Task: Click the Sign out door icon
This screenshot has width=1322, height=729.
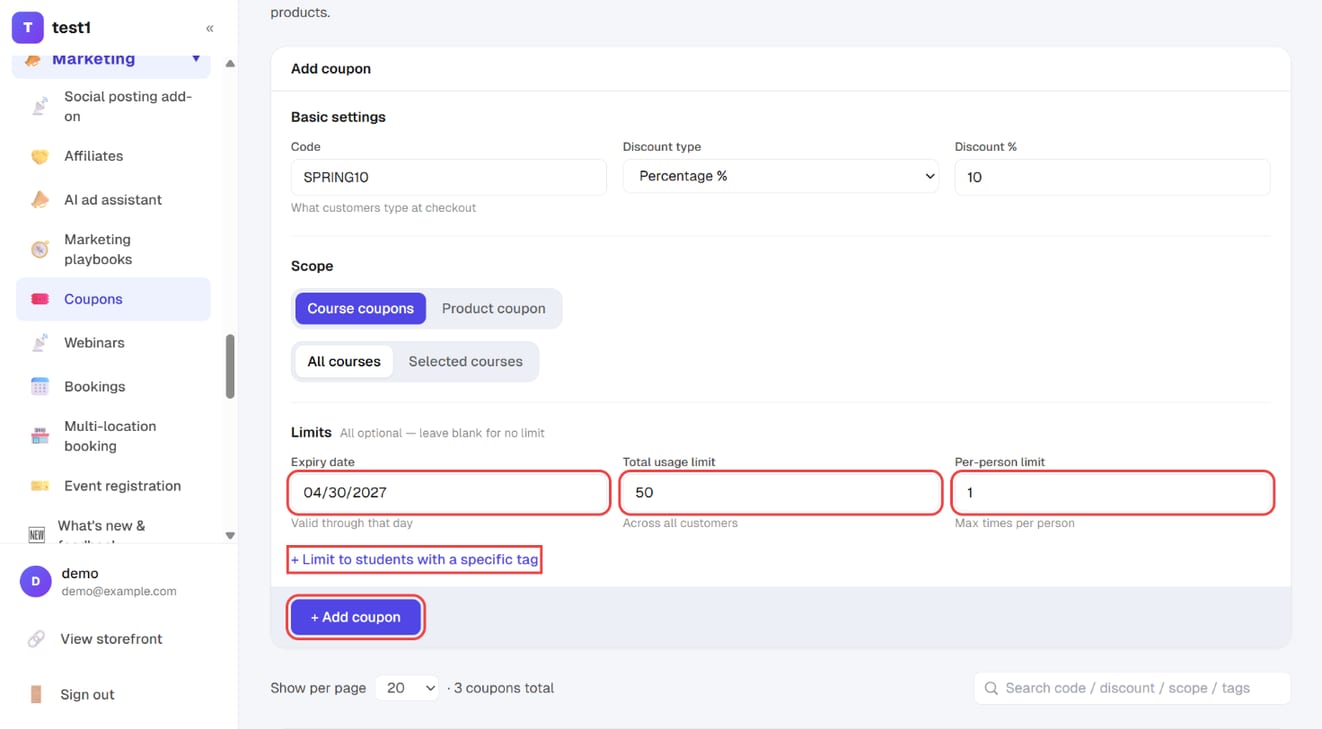Action: tap(36, 694)
